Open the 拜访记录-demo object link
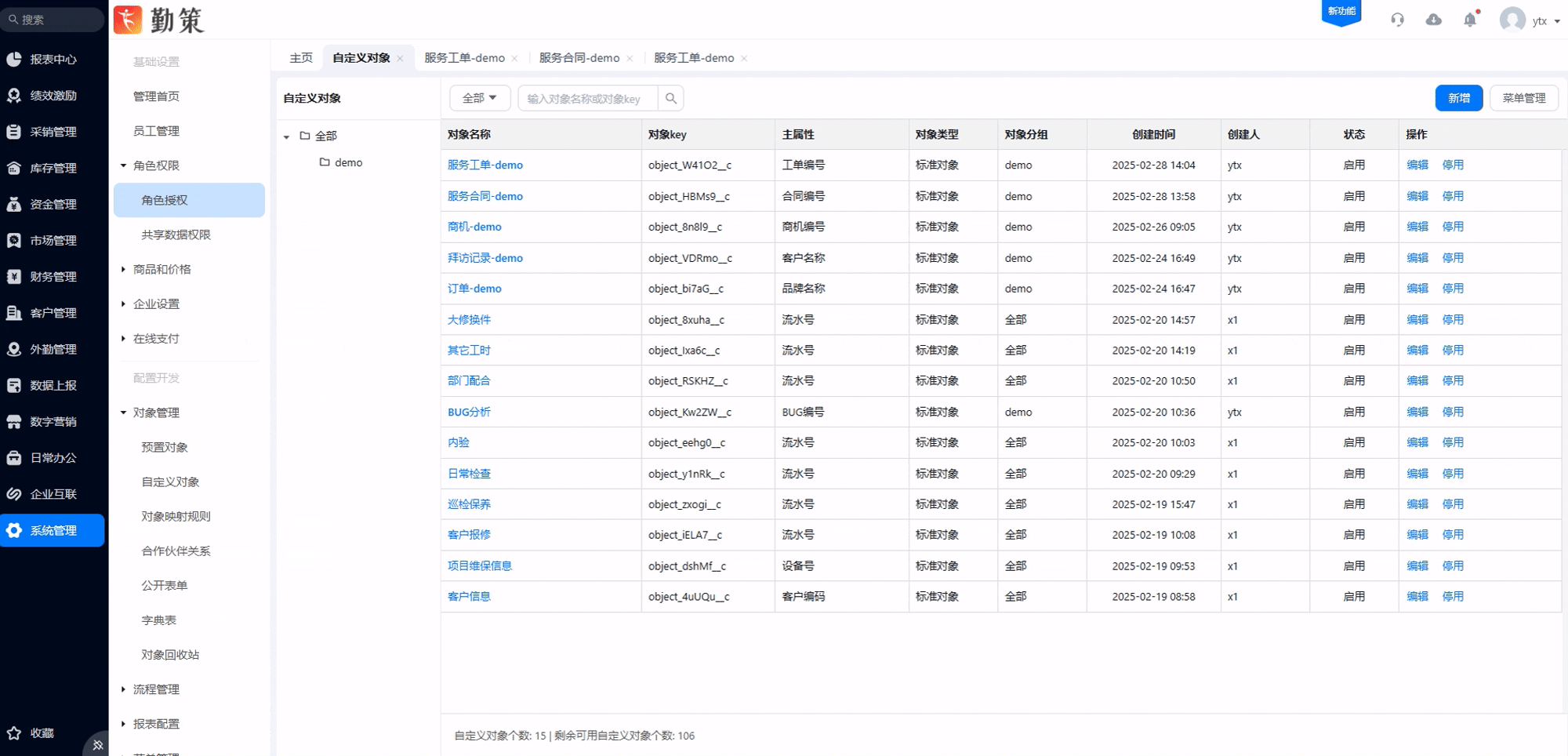The height and width of the screenshot is (756, 1568). (485, 258)
